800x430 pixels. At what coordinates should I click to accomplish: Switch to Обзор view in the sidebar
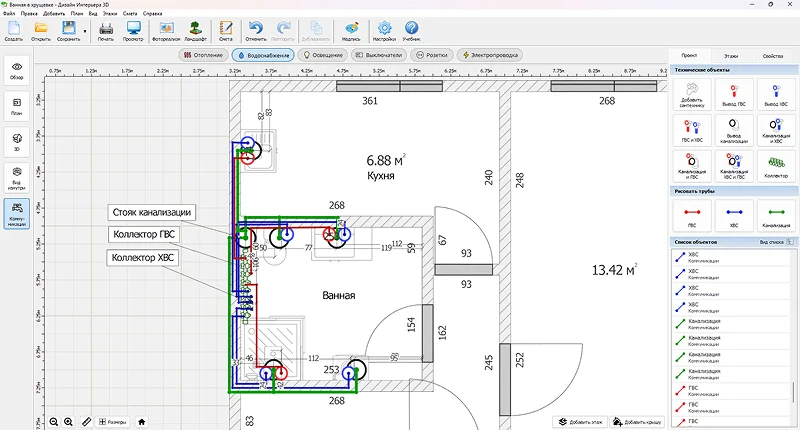click(x=17, y=71)
